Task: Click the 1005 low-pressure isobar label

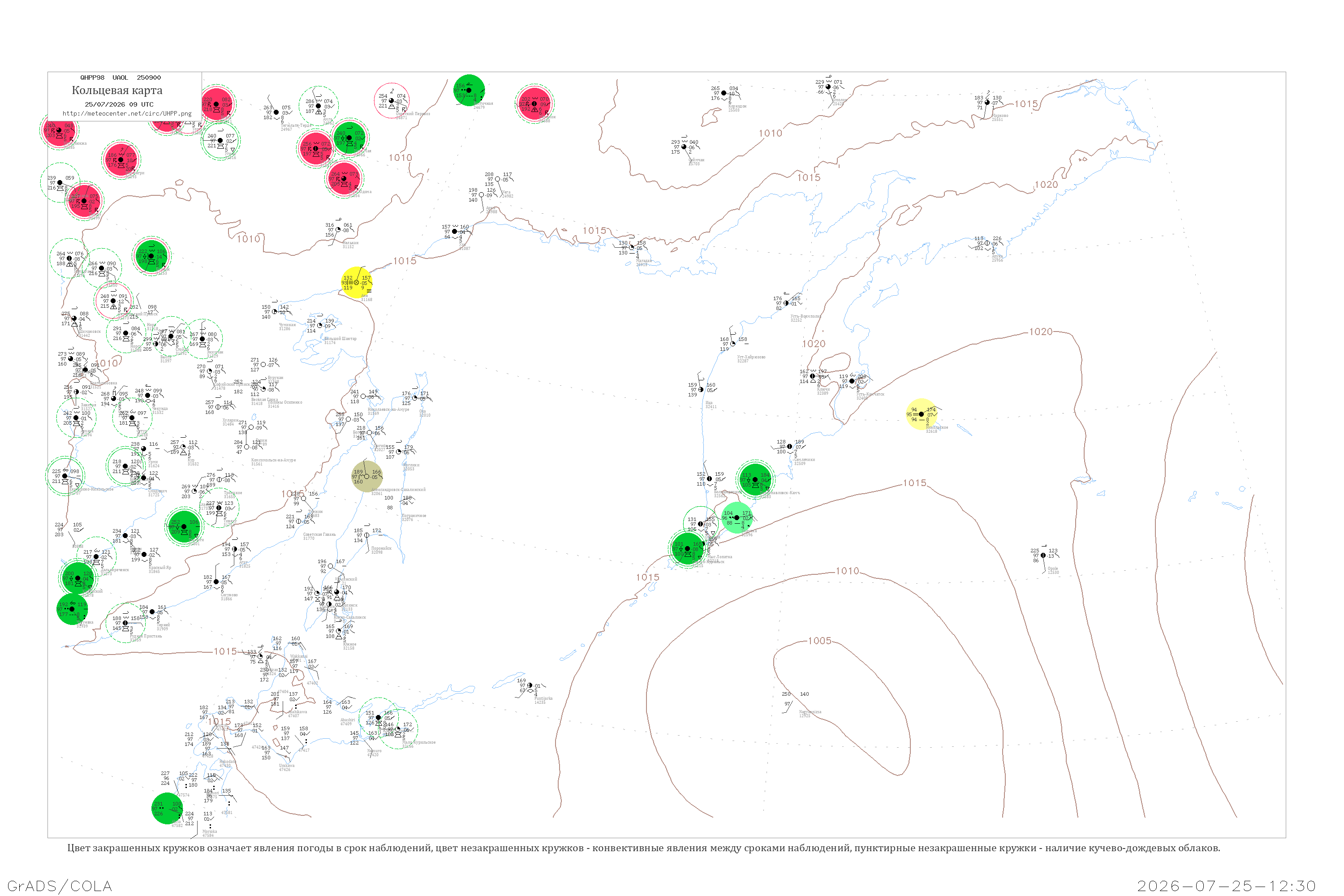Action: (819, 641)
